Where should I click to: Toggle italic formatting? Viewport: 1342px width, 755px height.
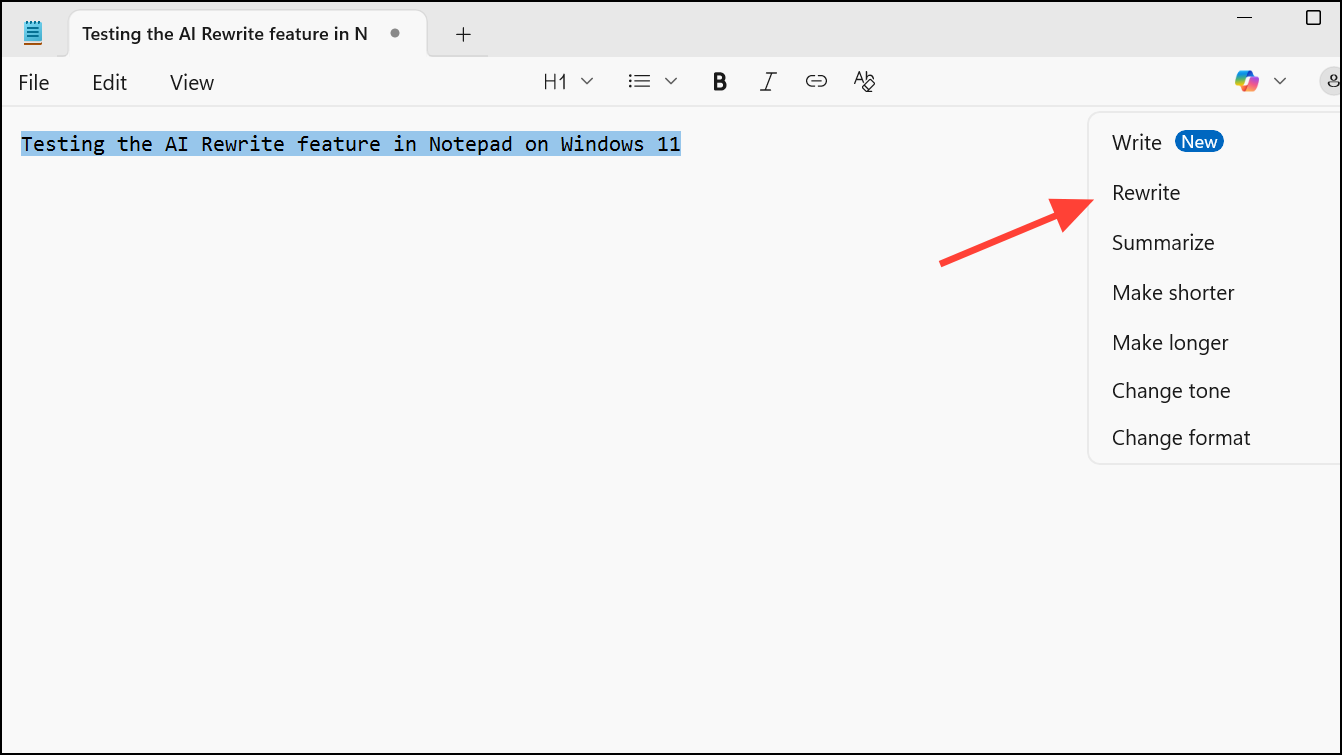(x=768, y=81)
